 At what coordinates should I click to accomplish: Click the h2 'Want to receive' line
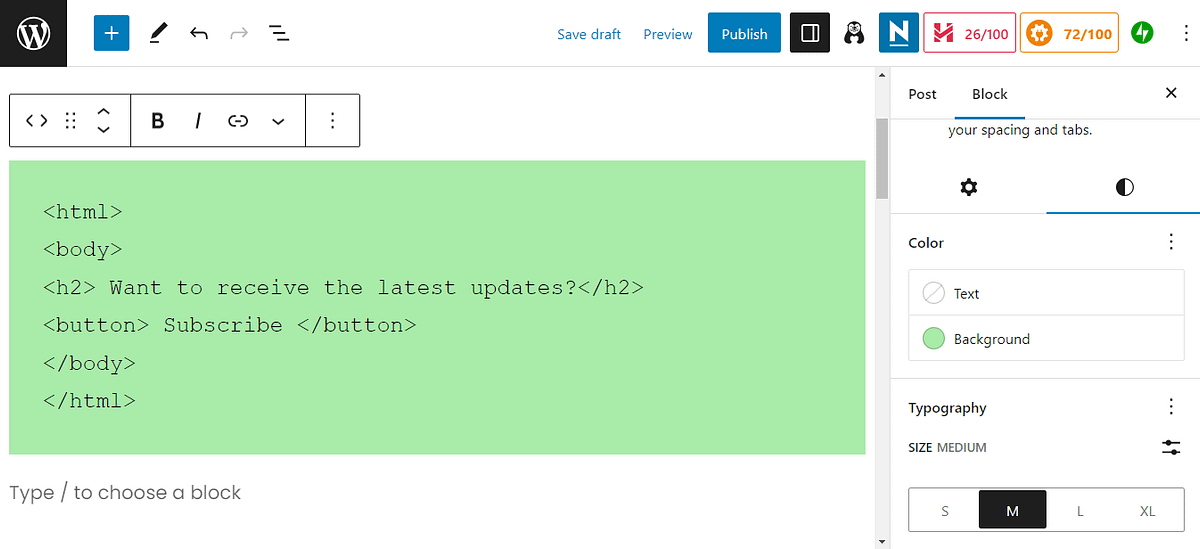pos(343,288)
